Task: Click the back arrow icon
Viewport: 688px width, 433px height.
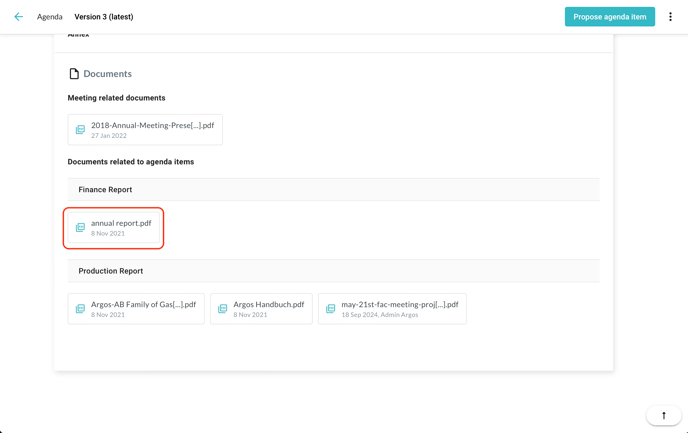Action: (18, 17)
